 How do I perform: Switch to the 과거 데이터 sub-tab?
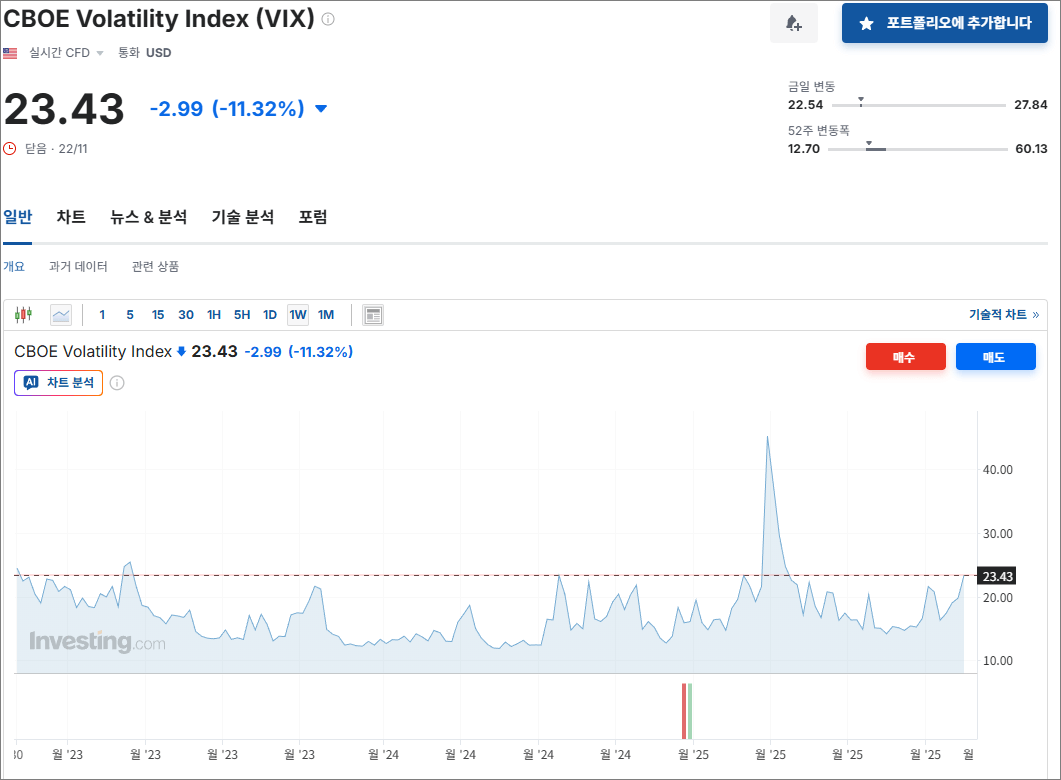(x=78, y=267)
